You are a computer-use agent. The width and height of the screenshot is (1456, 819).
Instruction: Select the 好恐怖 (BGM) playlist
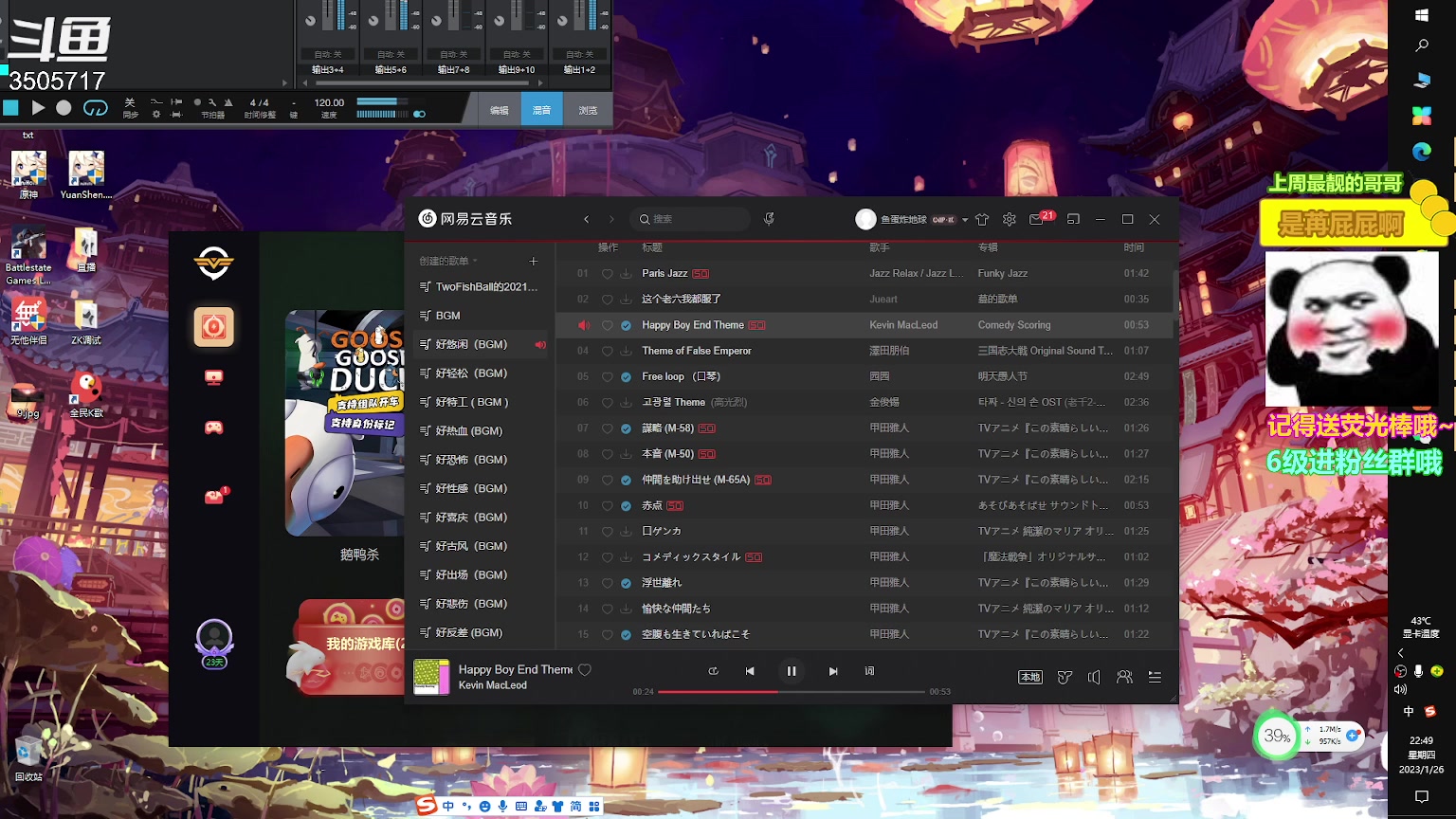(x=480, y=460)
